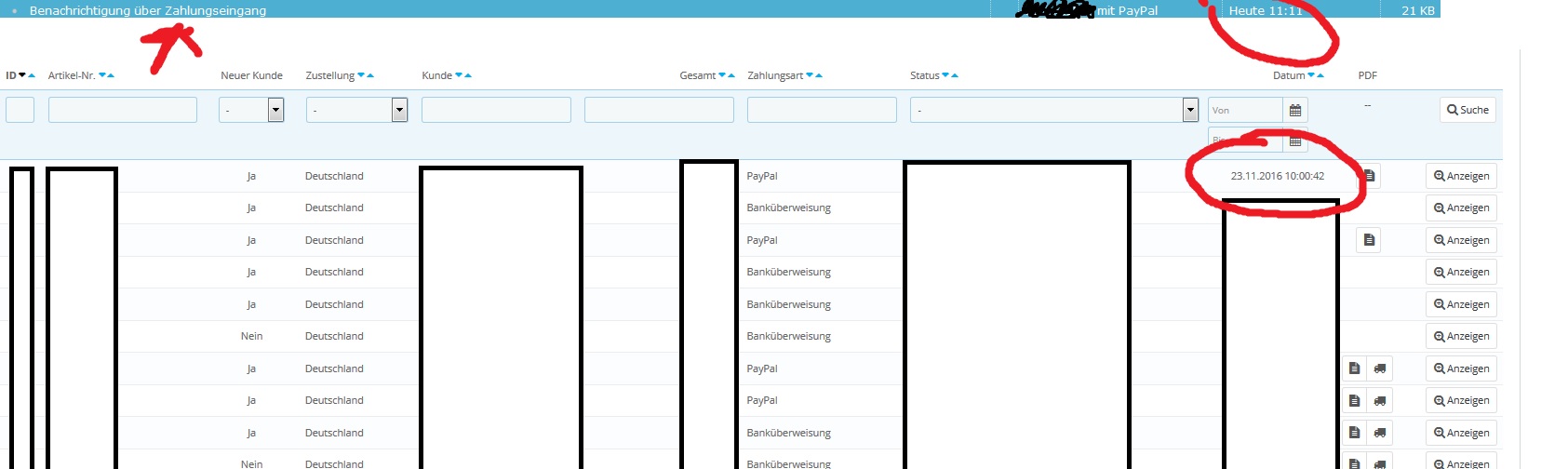Click Anzeigen in the ninth order row
The image size is (1568, 469).
(x=1461, y=433)
